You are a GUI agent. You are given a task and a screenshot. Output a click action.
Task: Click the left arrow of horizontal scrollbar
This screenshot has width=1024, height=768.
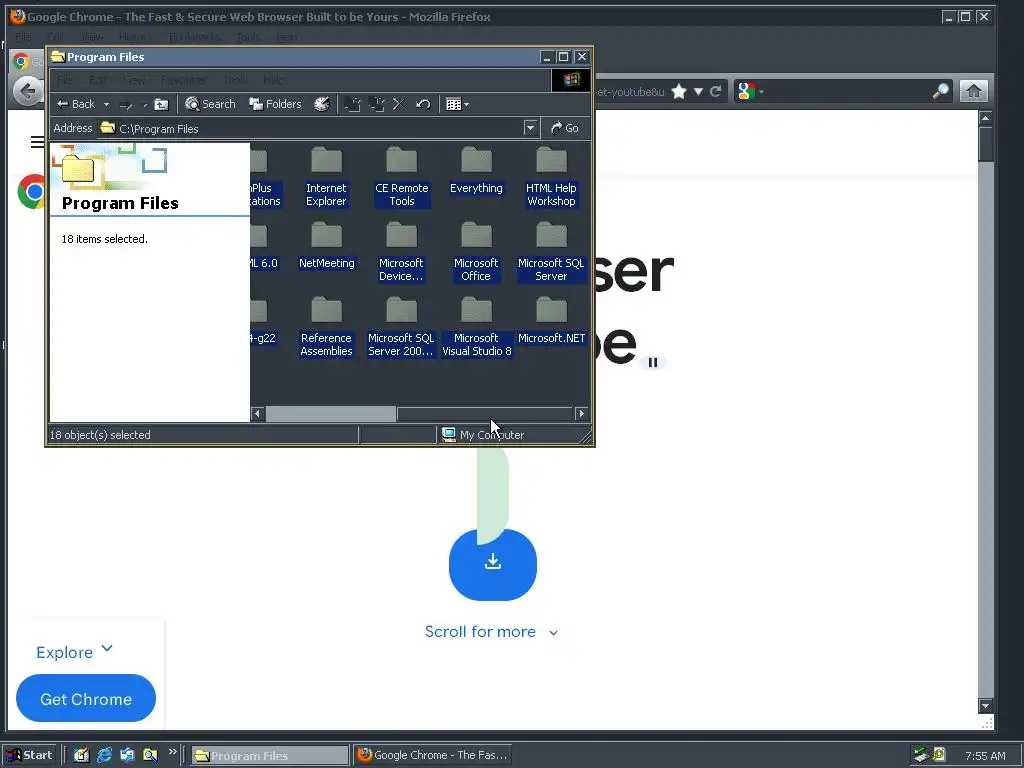coord(257,413)
